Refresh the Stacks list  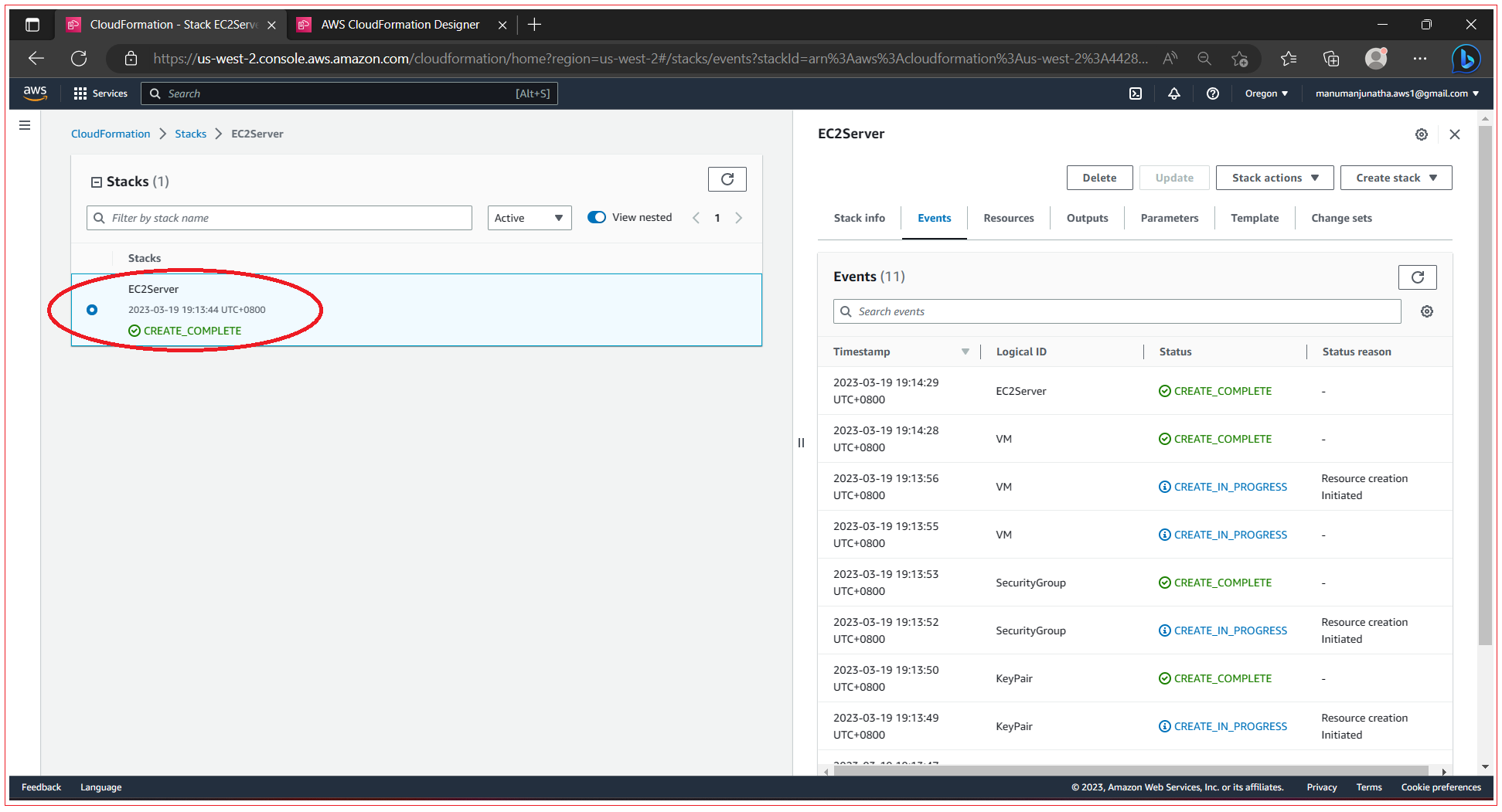pos(727,179)
